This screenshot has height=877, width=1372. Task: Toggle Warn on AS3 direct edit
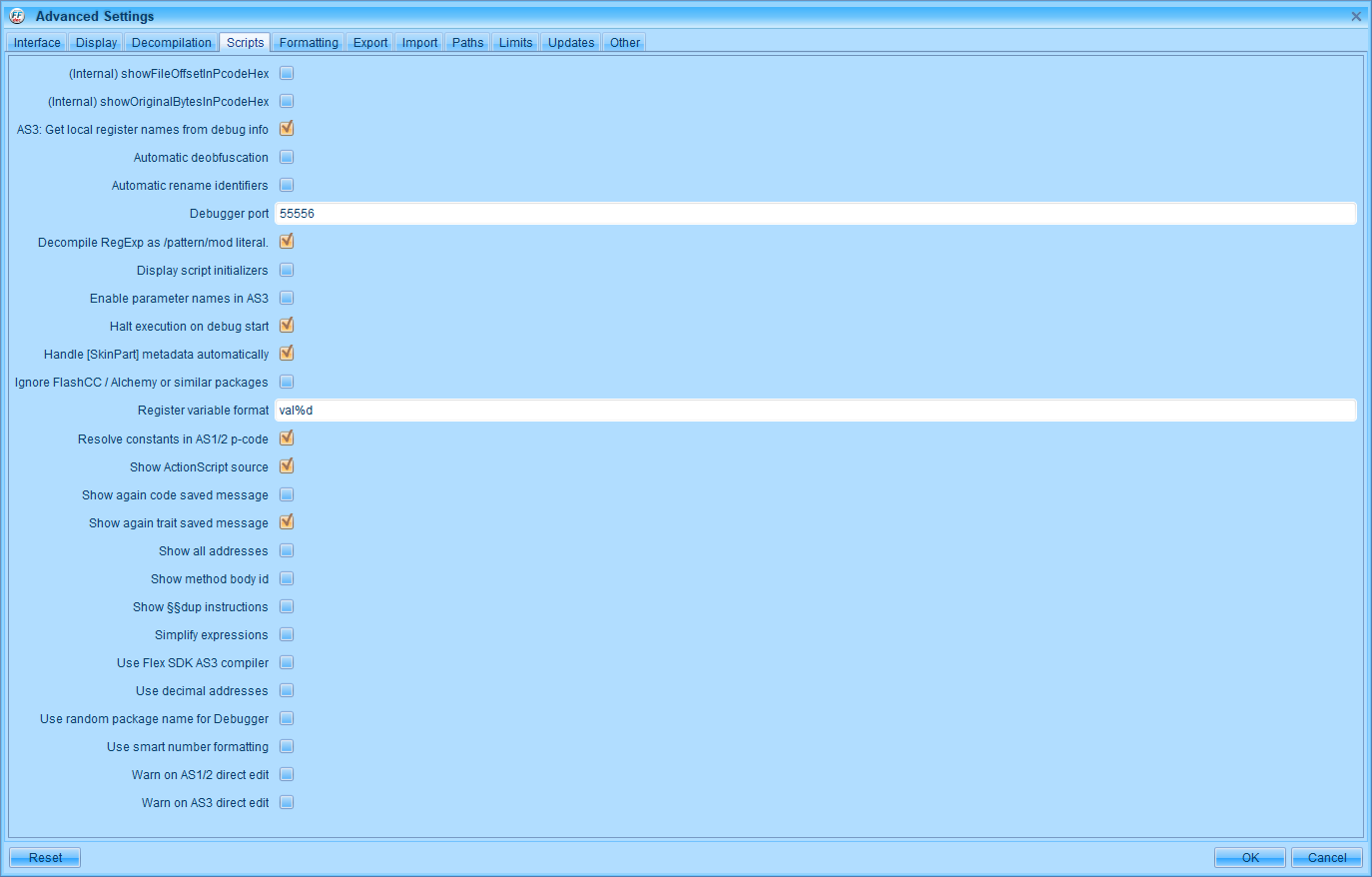(x=287, y=802)
